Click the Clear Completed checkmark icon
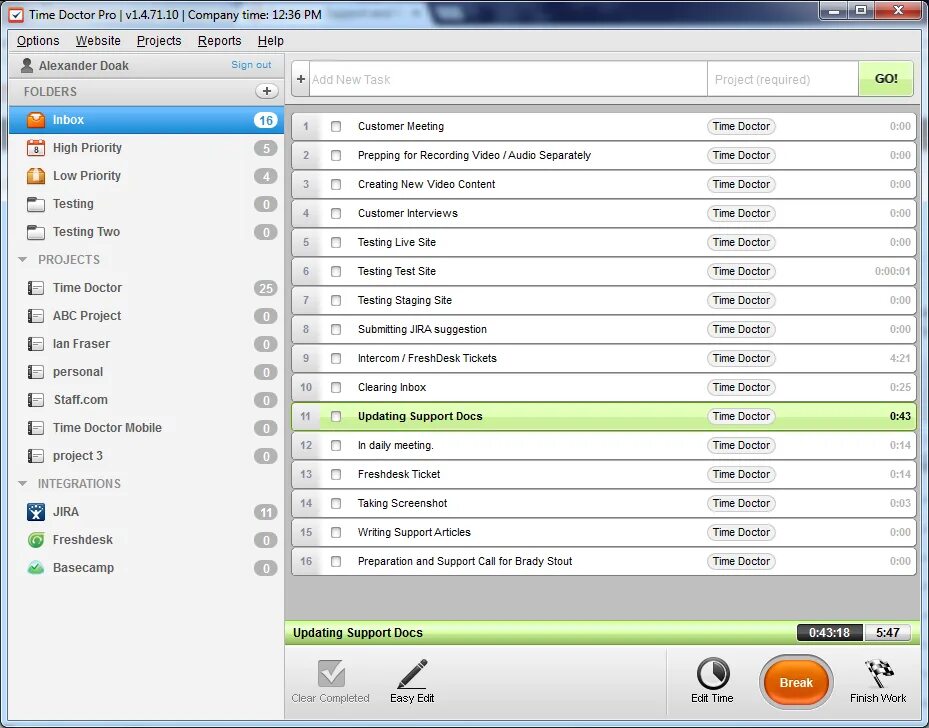 tap(331, 674)
